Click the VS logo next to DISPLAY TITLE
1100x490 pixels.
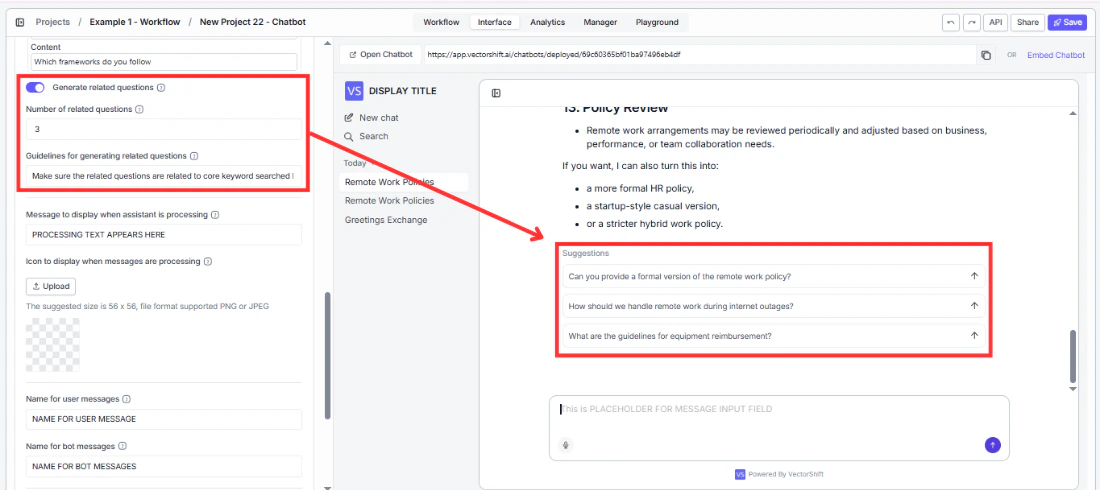354,91
